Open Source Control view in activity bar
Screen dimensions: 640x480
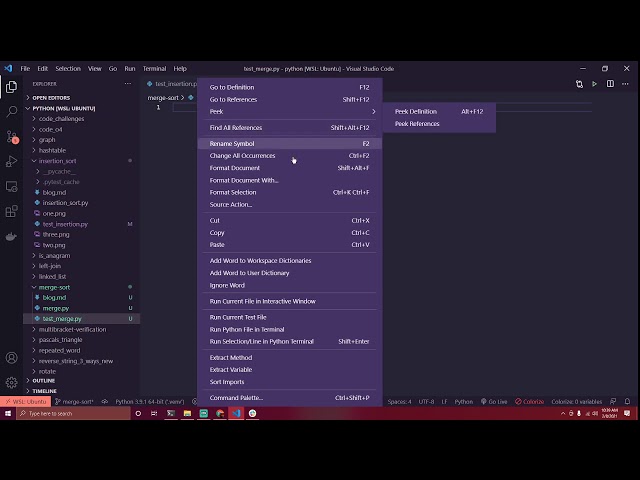11,137
